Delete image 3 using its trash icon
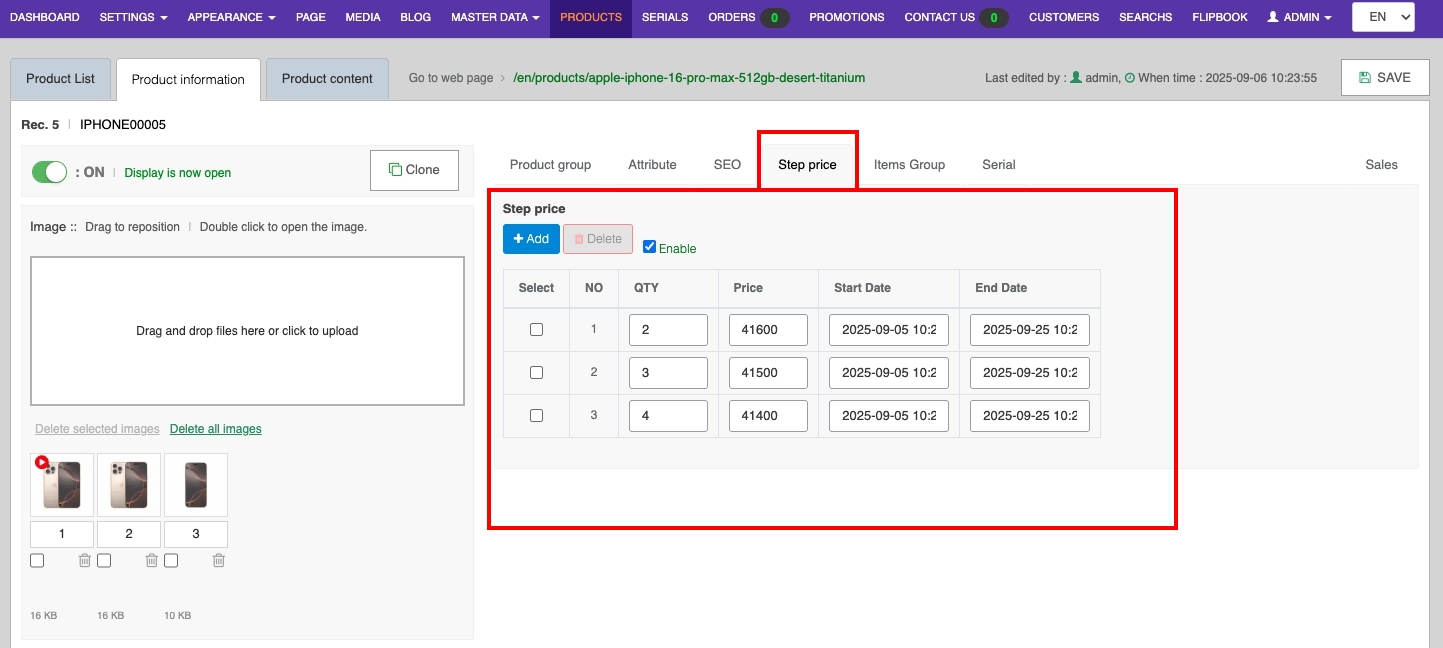 pos(219,561)
